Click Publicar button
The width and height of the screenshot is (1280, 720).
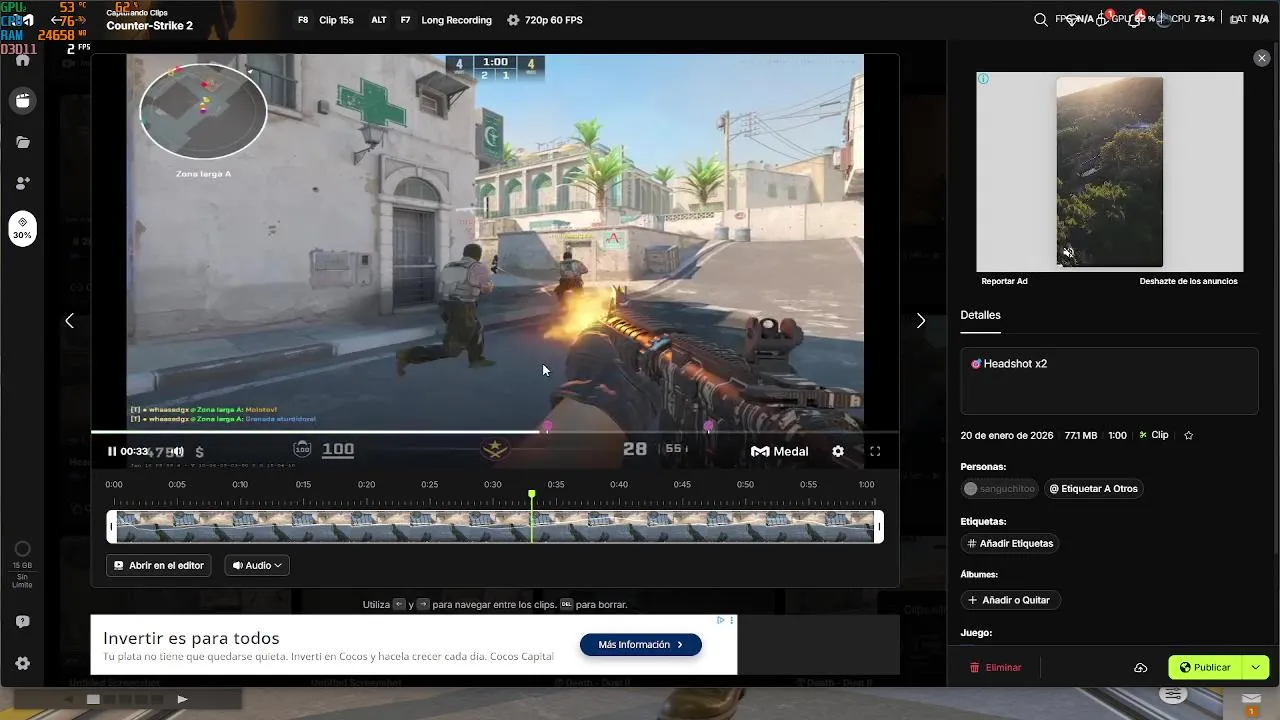coord(1205,668)
